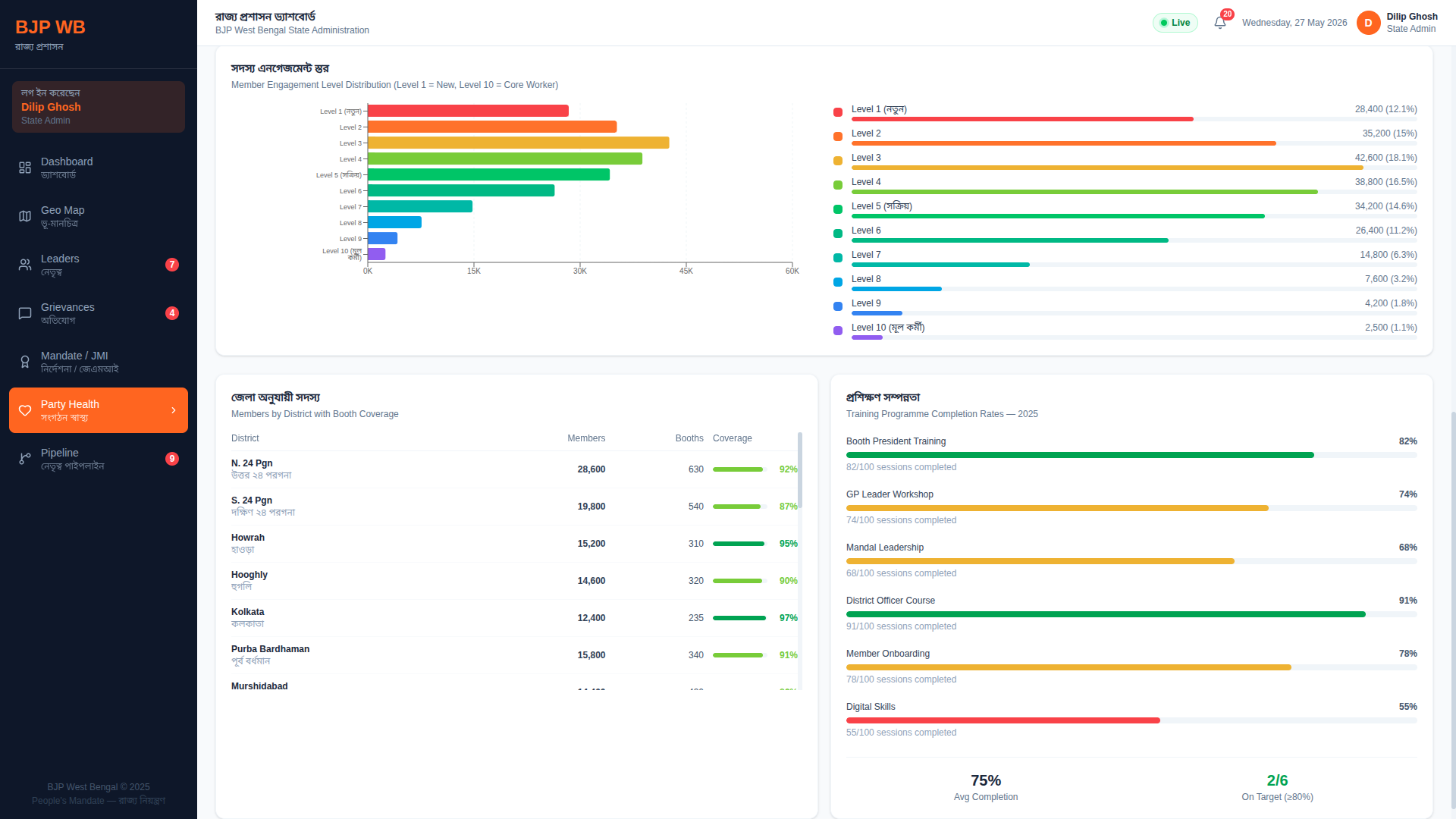Click the Live status badge
This screenshot has height=819, width=1456.
tap(1175, 23)
